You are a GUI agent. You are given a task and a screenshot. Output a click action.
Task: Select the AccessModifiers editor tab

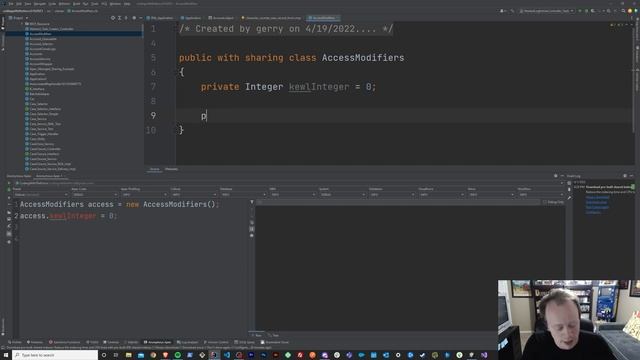[323, 18]
